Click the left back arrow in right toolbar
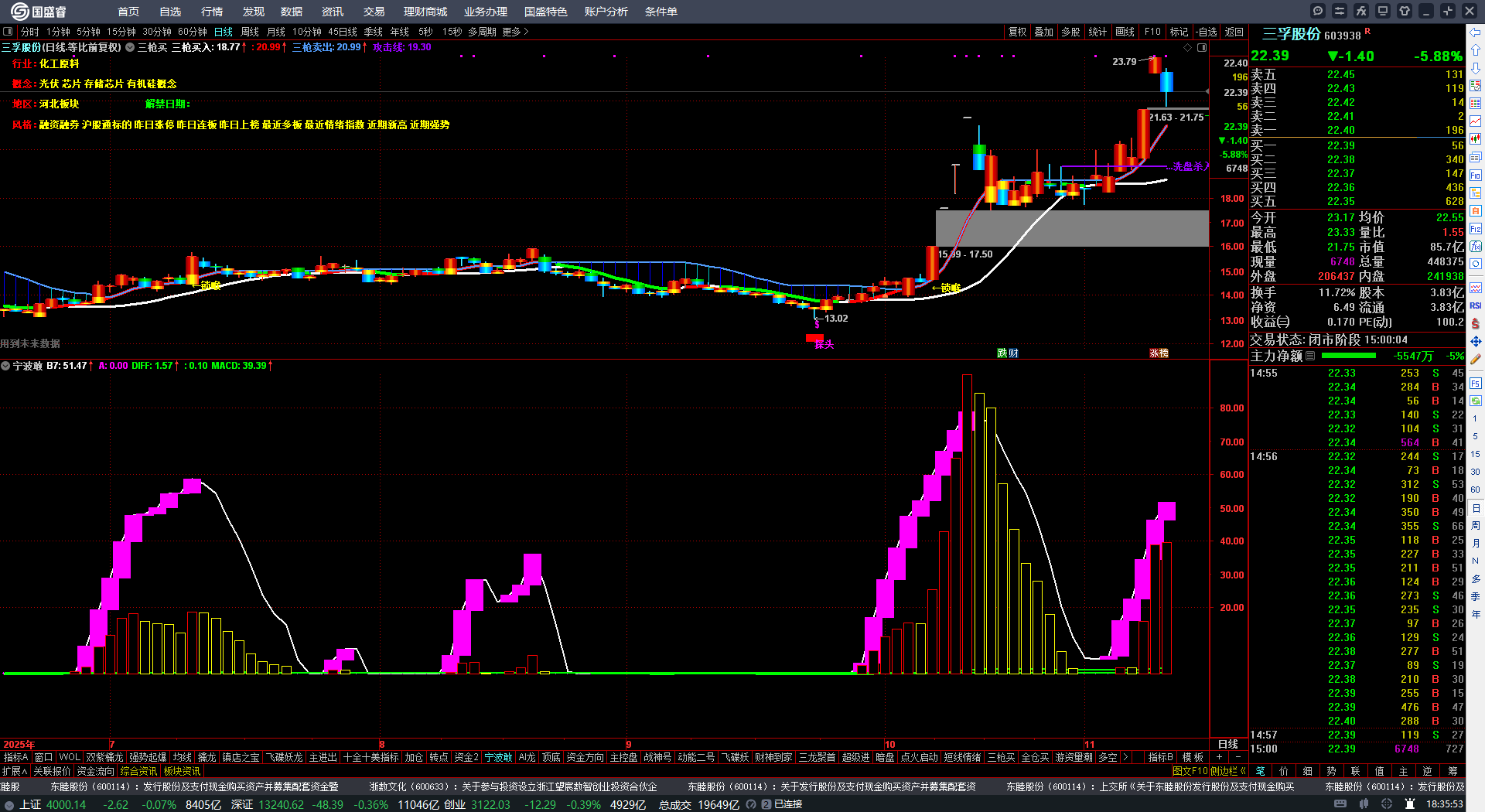 coord(1476,32)
